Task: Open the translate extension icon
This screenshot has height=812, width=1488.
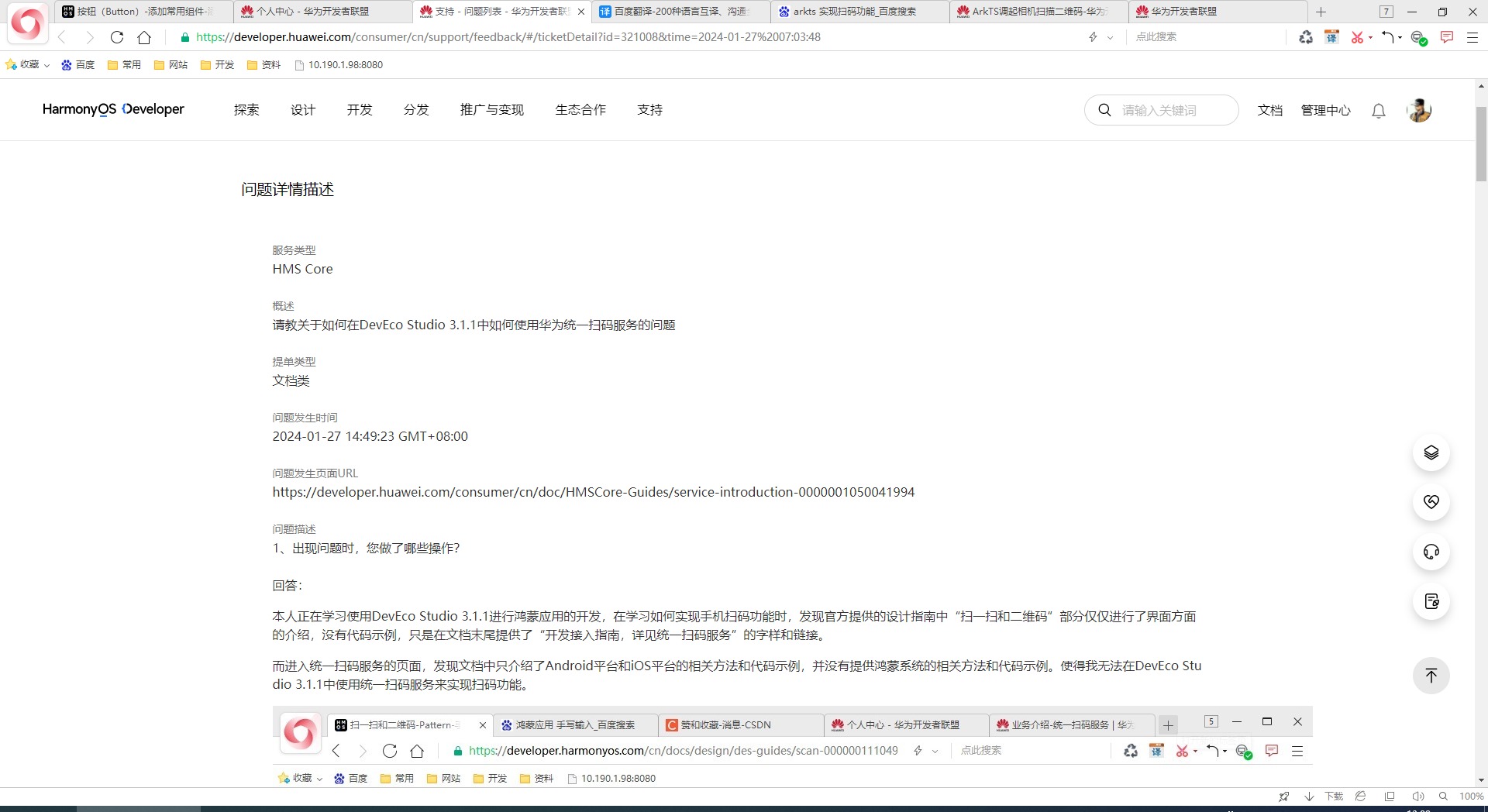Action: click(1331, 37)
